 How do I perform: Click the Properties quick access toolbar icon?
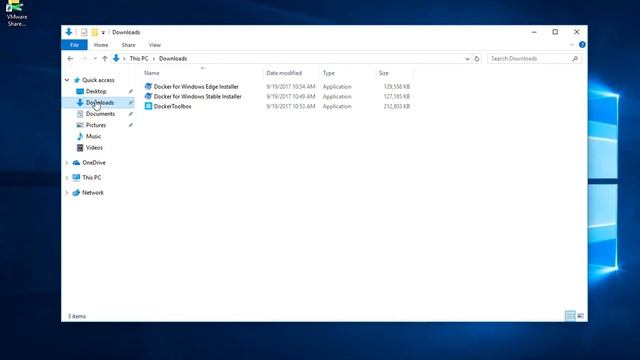(x=84, y=32)
